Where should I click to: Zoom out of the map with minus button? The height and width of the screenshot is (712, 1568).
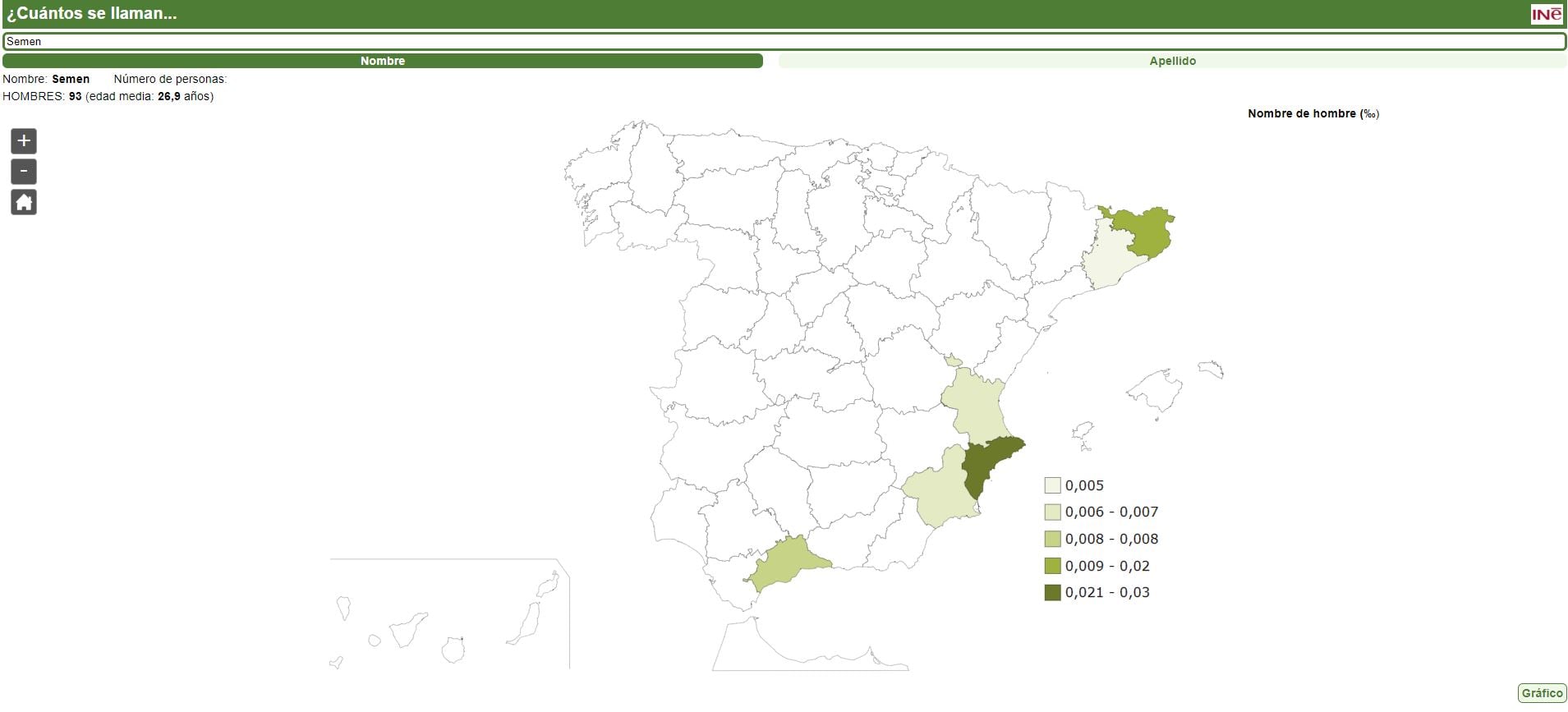point(24,172)
